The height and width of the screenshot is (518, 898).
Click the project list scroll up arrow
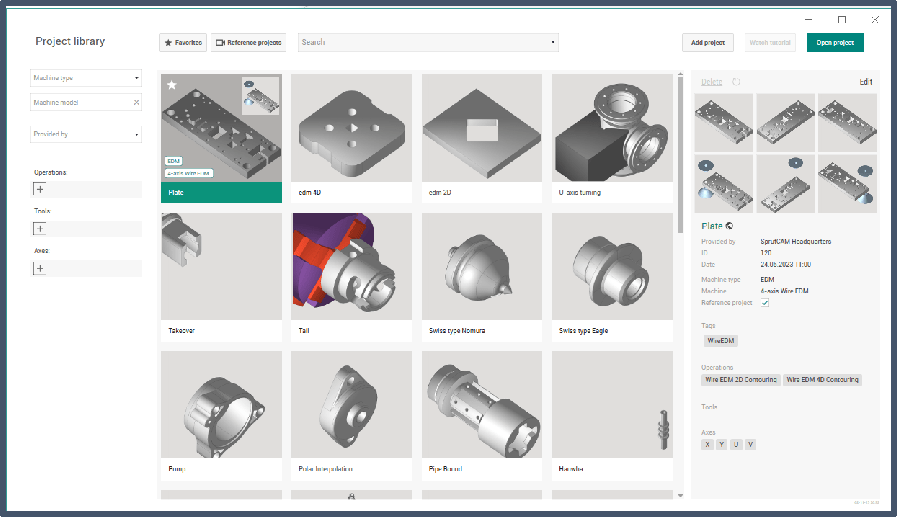680,74
